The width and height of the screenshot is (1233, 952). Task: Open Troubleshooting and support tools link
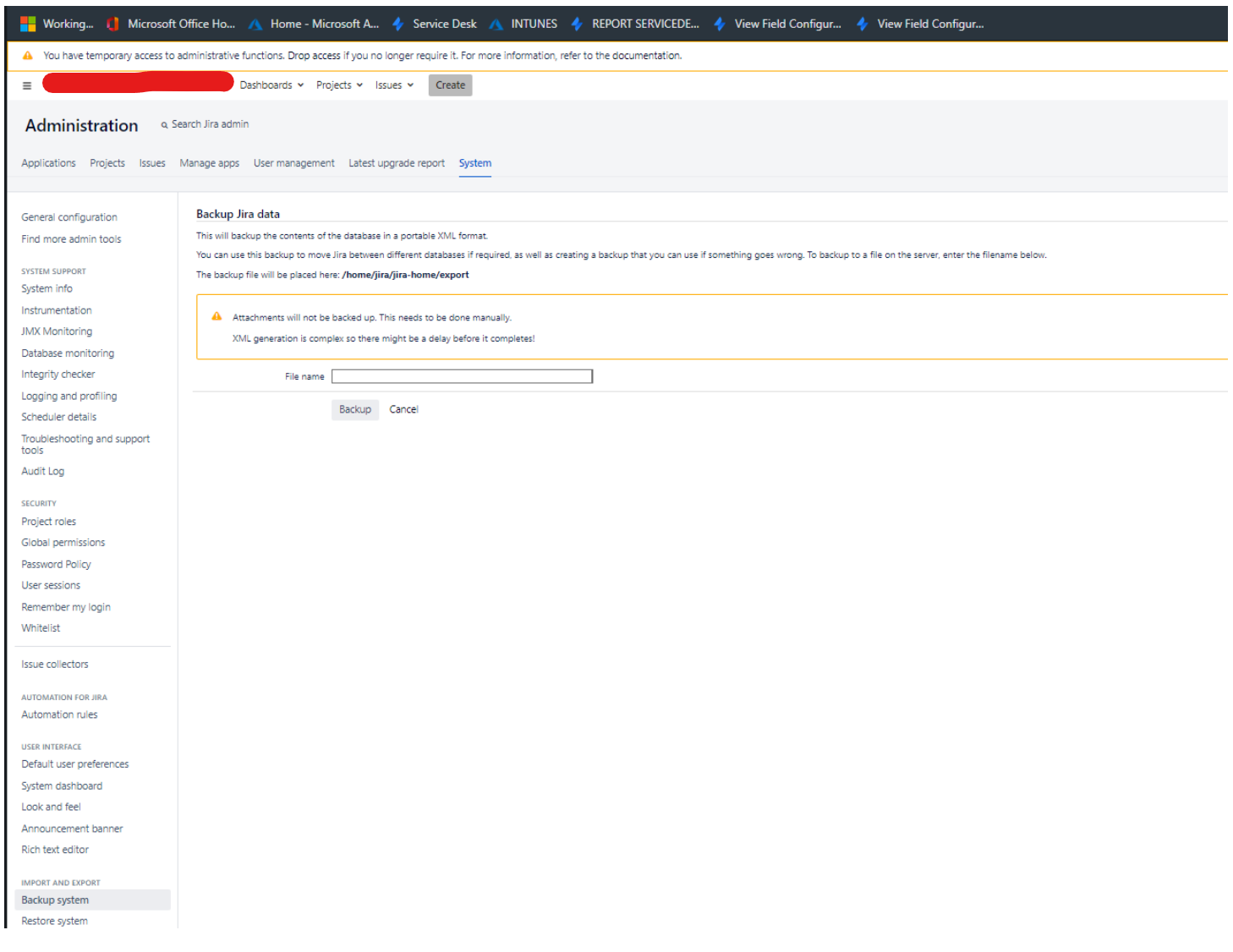[85, 445]
